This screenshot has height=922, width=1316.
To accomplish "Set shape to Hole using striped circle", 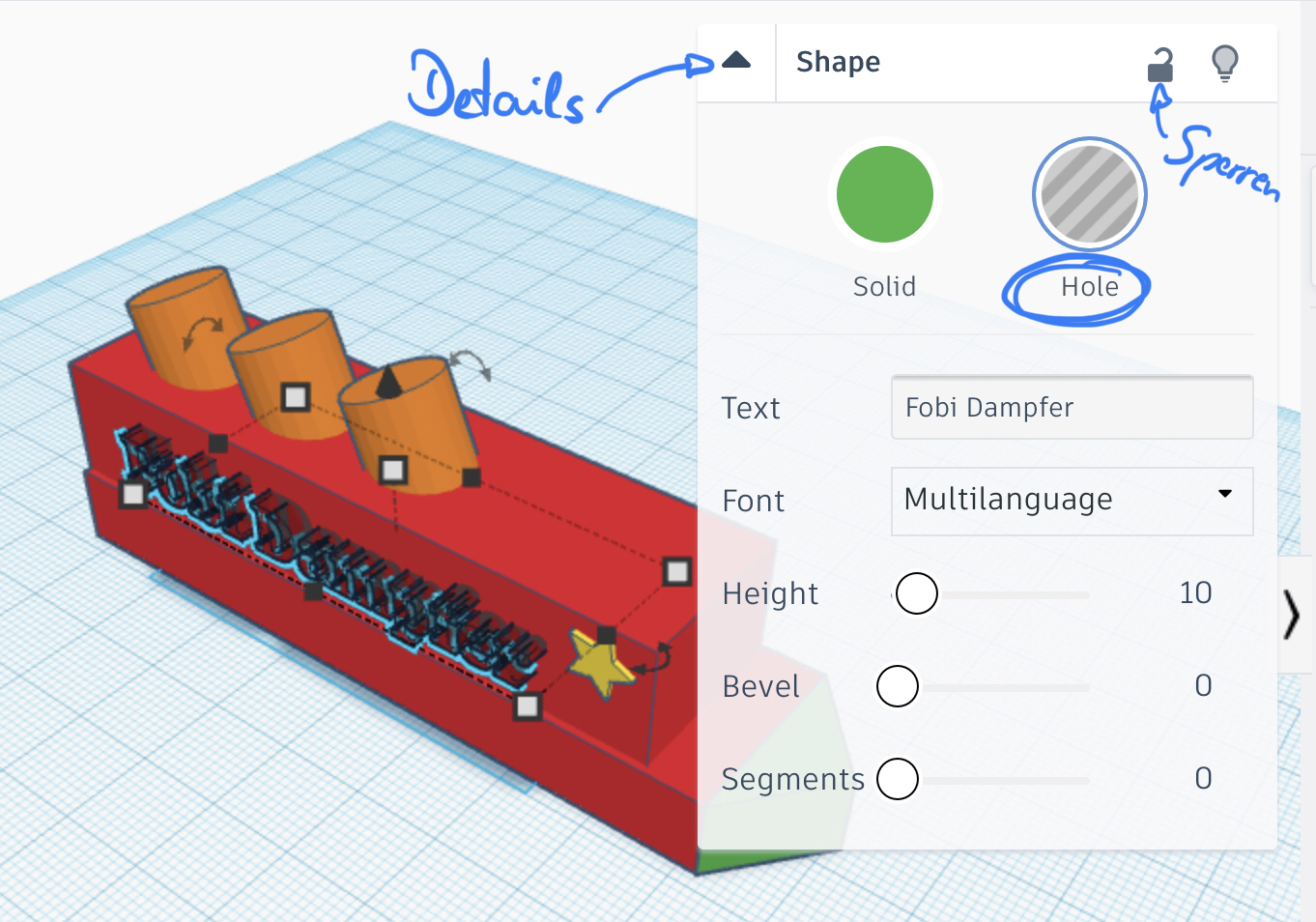I will click(1089, 194).
